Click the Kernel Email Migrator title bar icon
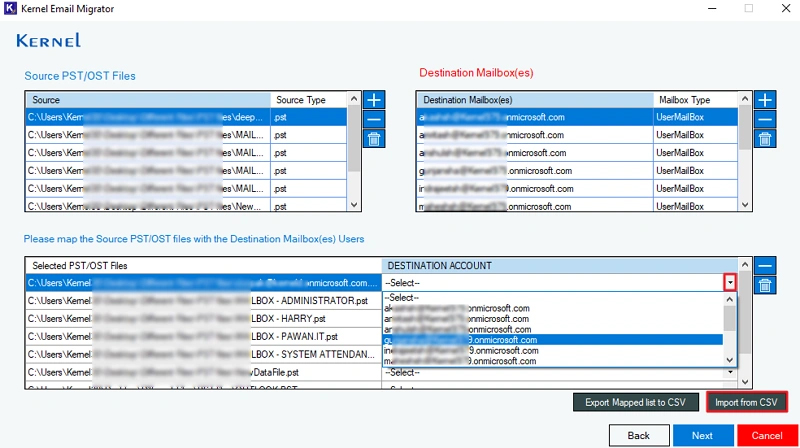The width and height of the screenshot is (800, 448). (x=10, y=9)
